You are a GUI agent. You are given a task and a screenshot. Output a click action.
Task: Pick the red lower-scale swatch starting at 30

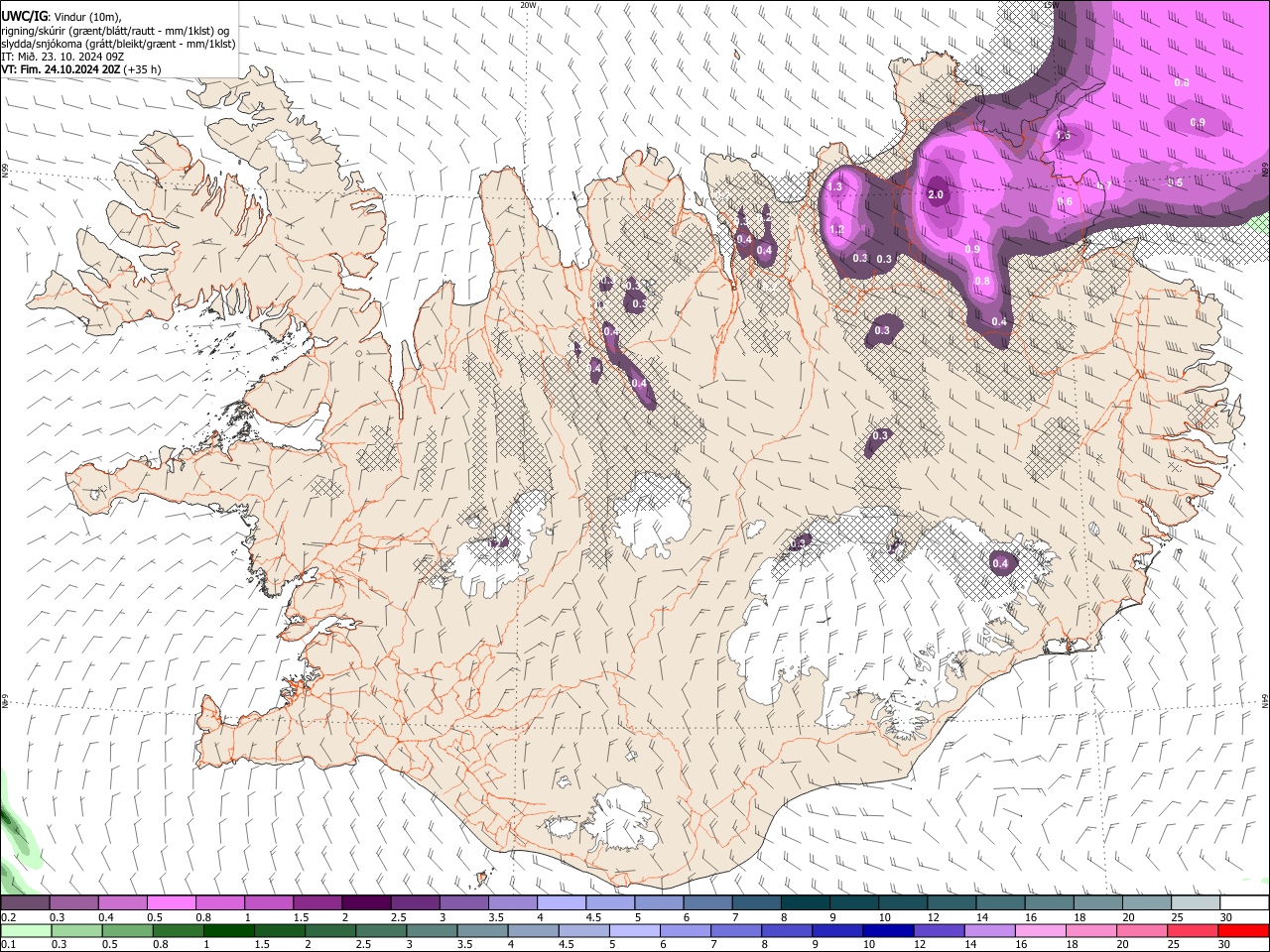tap(1243, 930)
